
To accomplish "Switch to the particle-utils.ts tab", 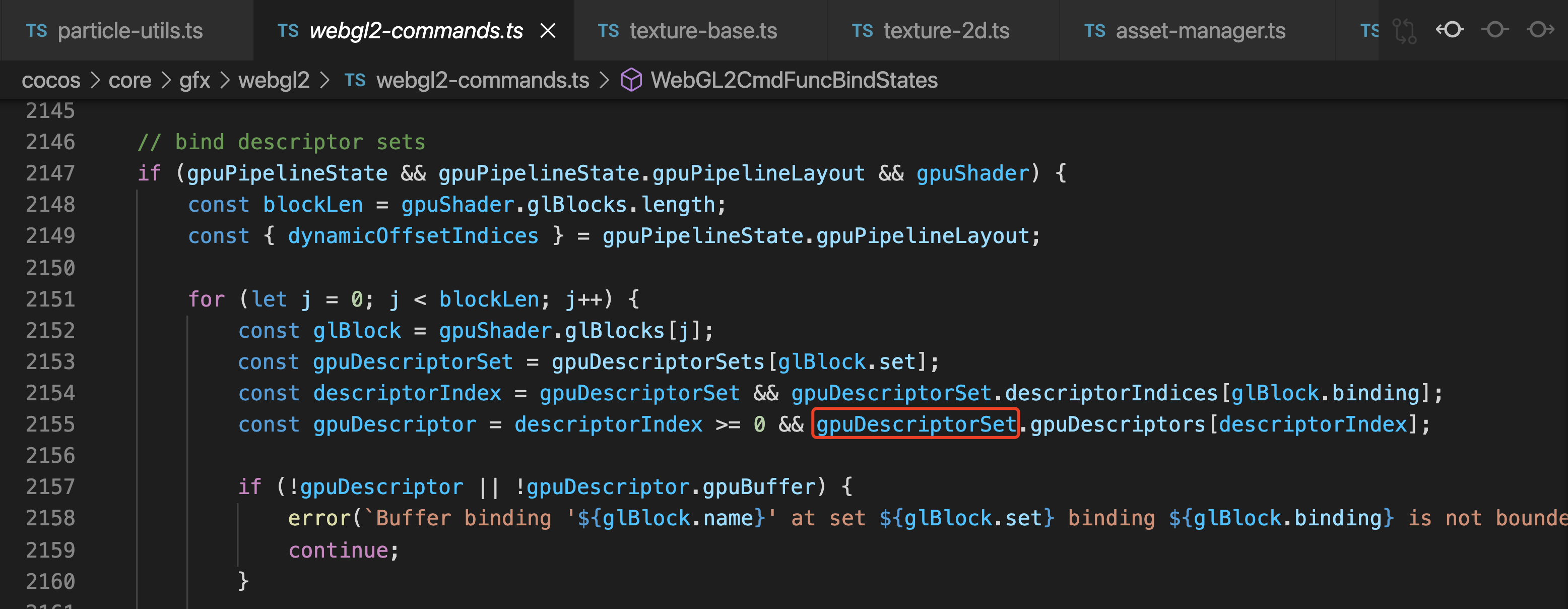I will (x=129, y=31).
